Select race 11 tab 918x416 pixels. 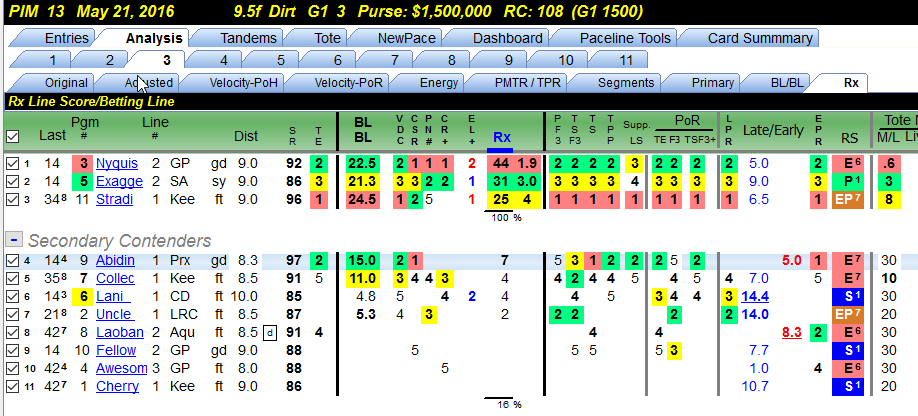(x=625, y=60)
